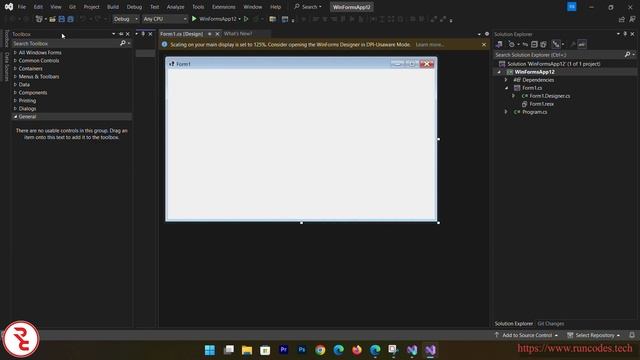This screenshot has height=360, width=640.
Task: Click the Live Share icon
Action: (x=622, y=19)
